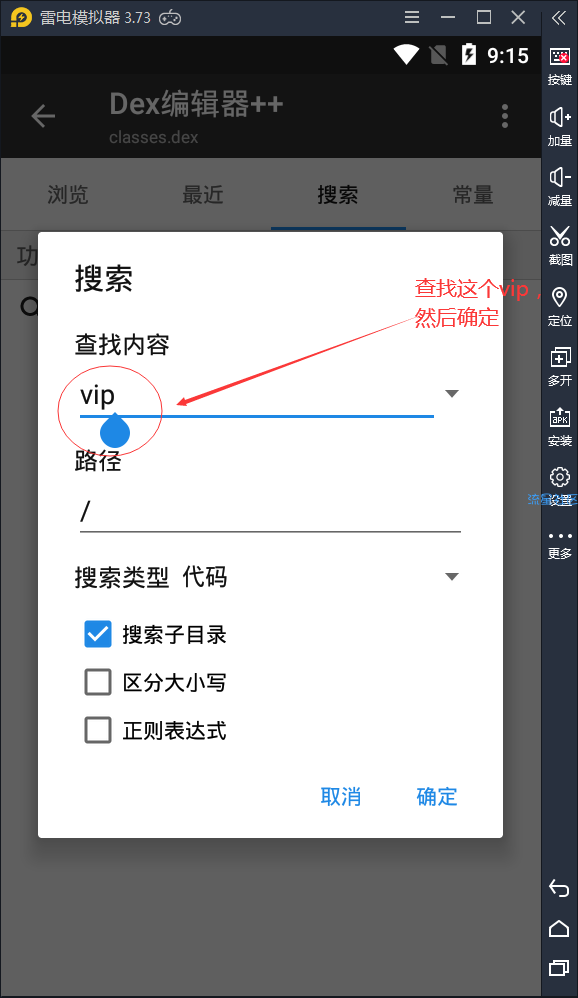Click the 路径 path input field
Image resolution: width=578 pixels, height=998 pixels.
[270, 512]
